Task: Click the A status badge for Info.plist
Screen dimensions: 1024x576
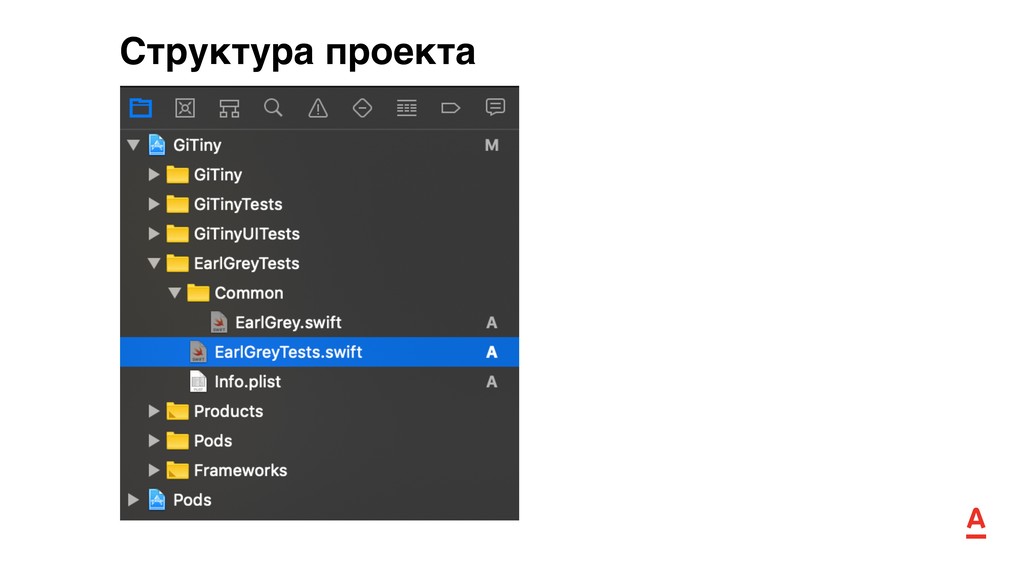Action: (492, 382)
